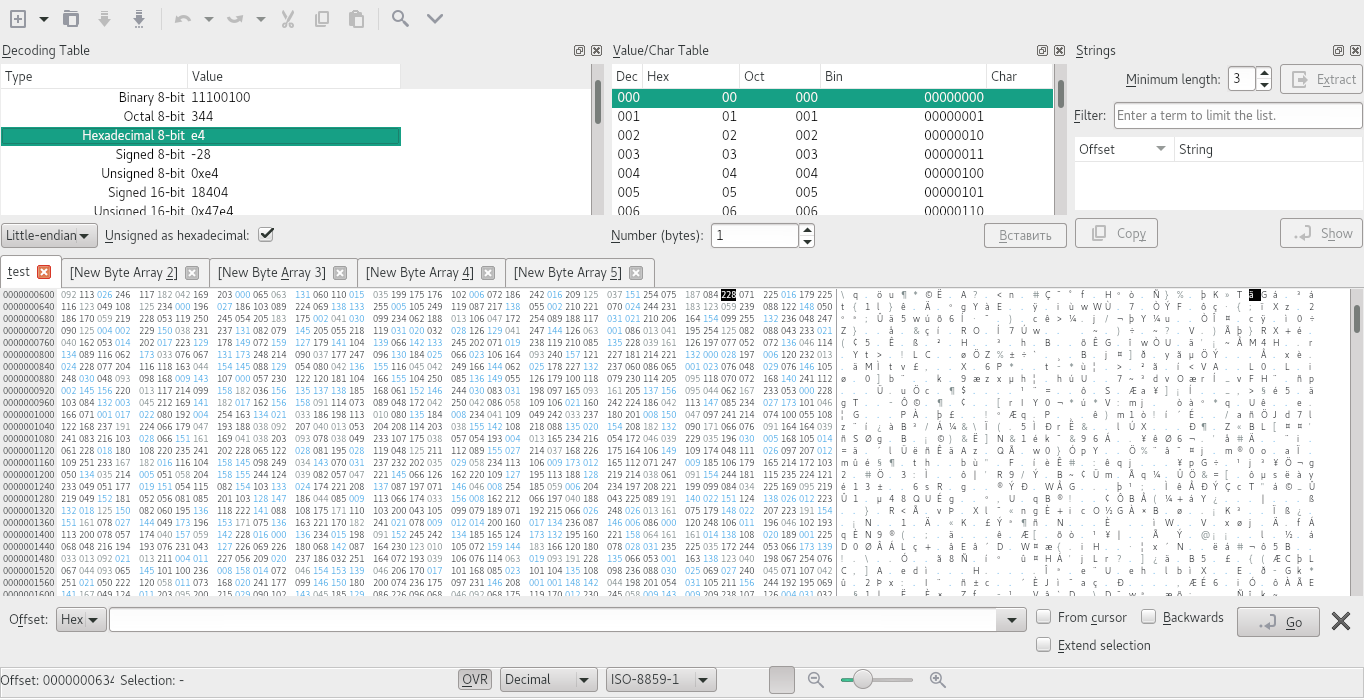
Task: Float the Decoding Table panel
Action: point(579,50)
